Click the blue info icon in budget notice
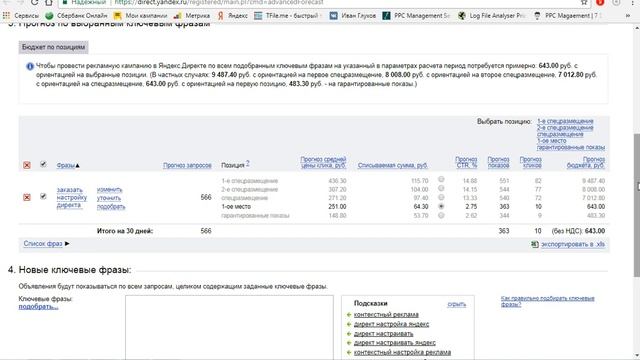This screenshot has width=640, height=360. (30, 66)
